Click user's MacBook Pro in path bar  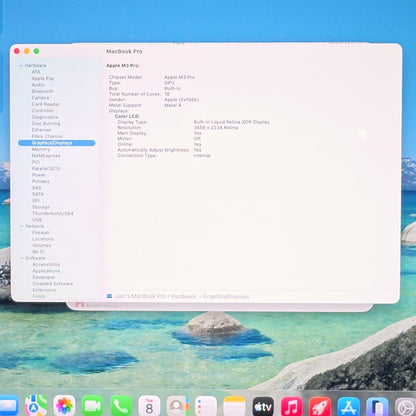point(140,296)
